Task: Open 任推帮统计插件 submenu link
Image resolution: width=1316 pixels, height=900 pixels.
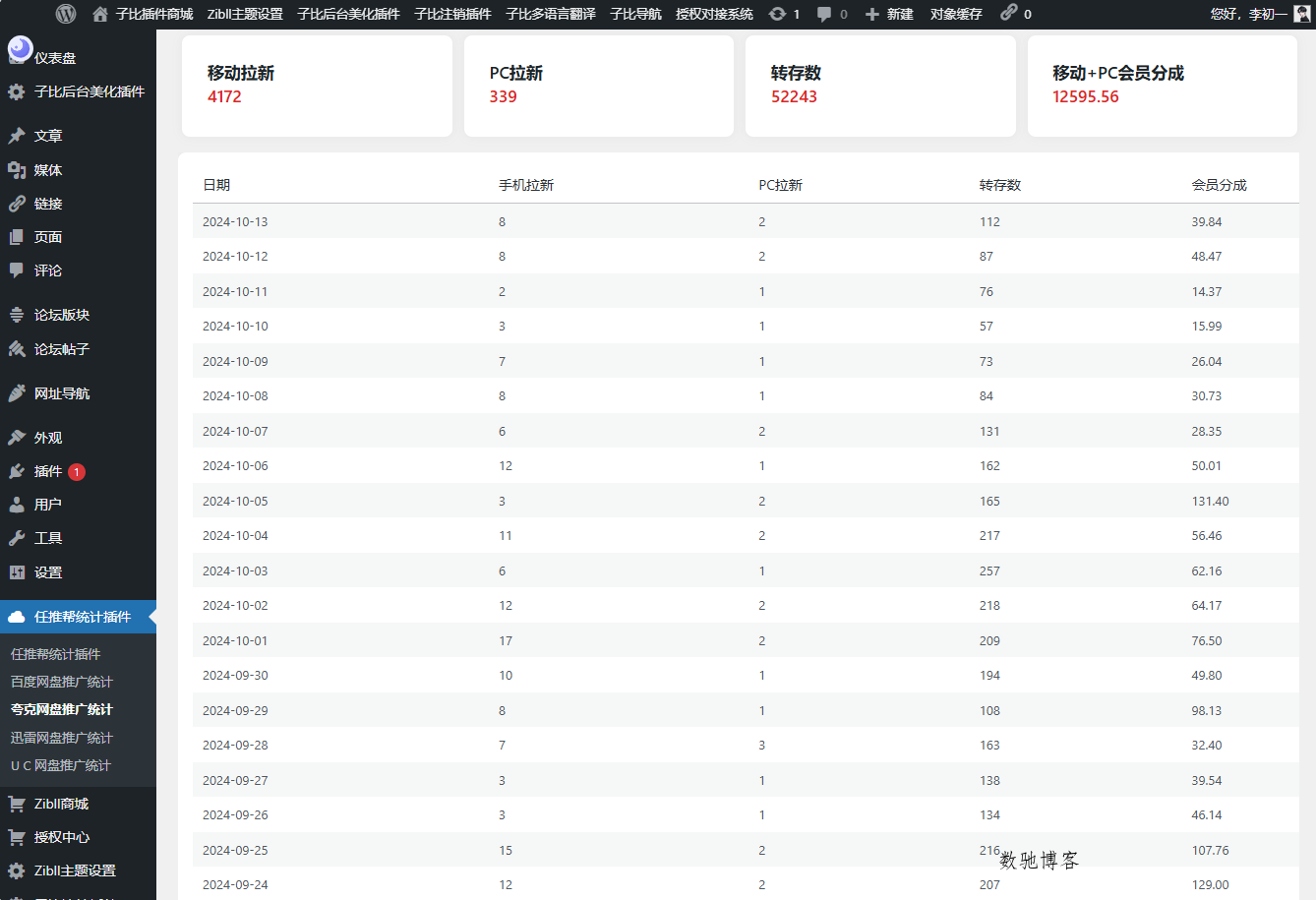Action: pos(55,654)
